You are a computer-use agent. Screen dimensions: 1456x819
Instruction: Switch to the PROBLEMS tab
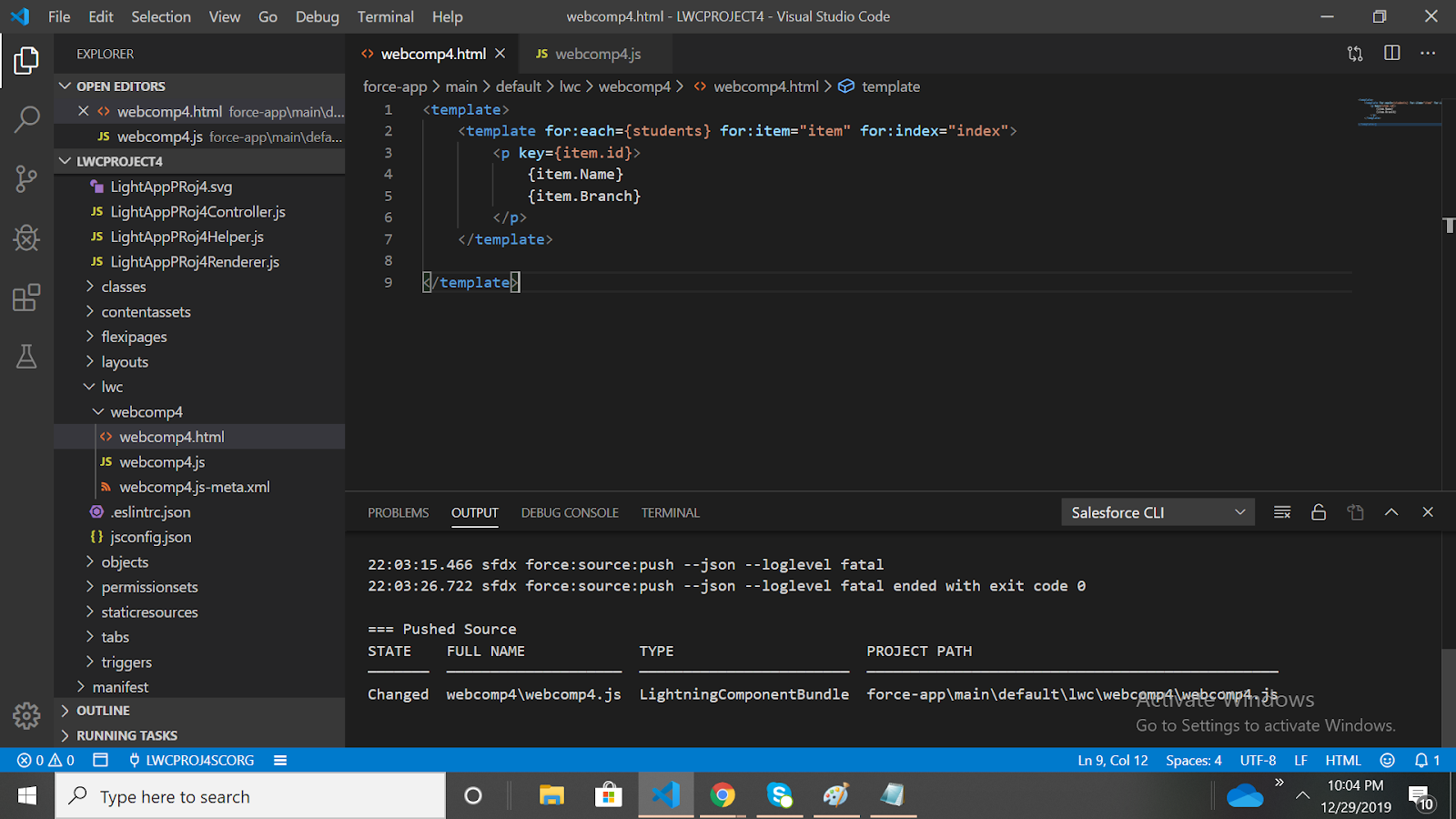click(398, 512)
